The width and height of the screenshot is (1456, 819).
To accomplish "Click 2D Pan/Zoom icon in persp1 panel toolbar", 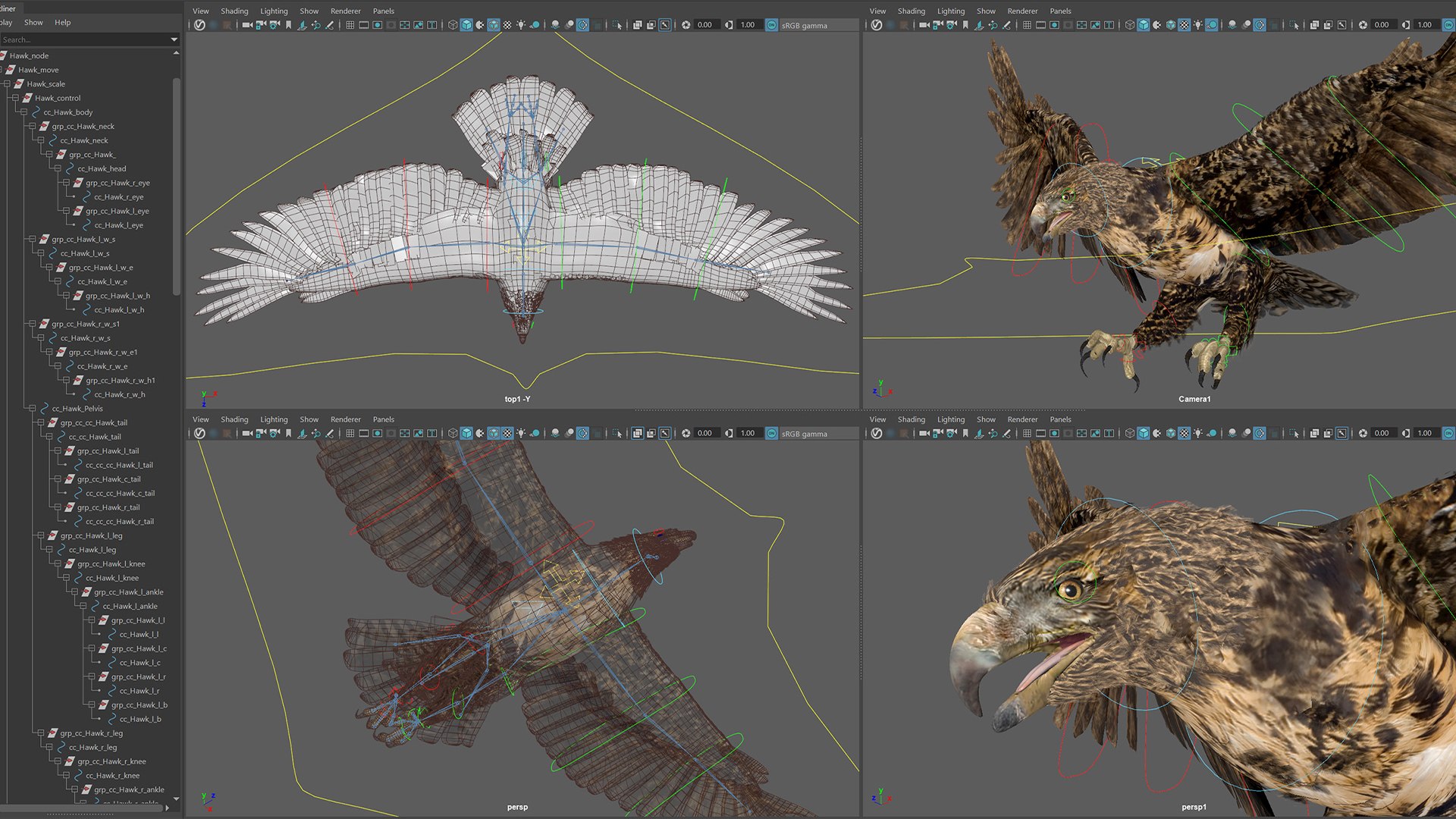I will [993, 433].
